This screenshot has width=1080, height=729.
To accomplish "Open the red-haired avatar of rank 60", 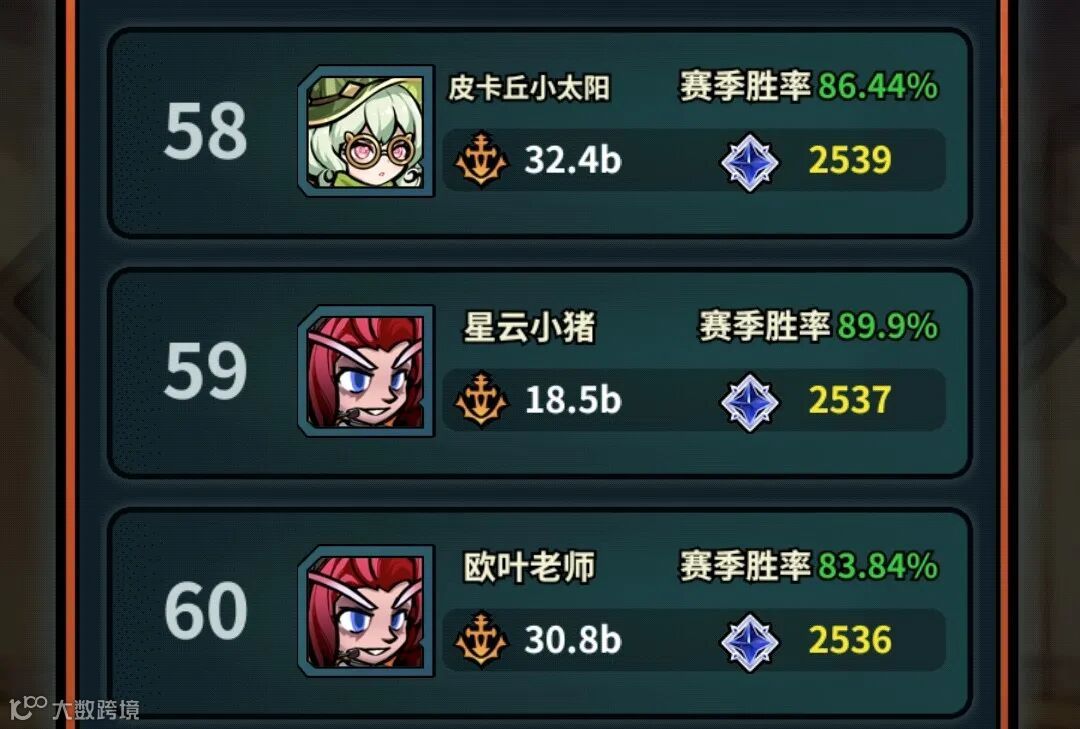I will coord(366,611).
